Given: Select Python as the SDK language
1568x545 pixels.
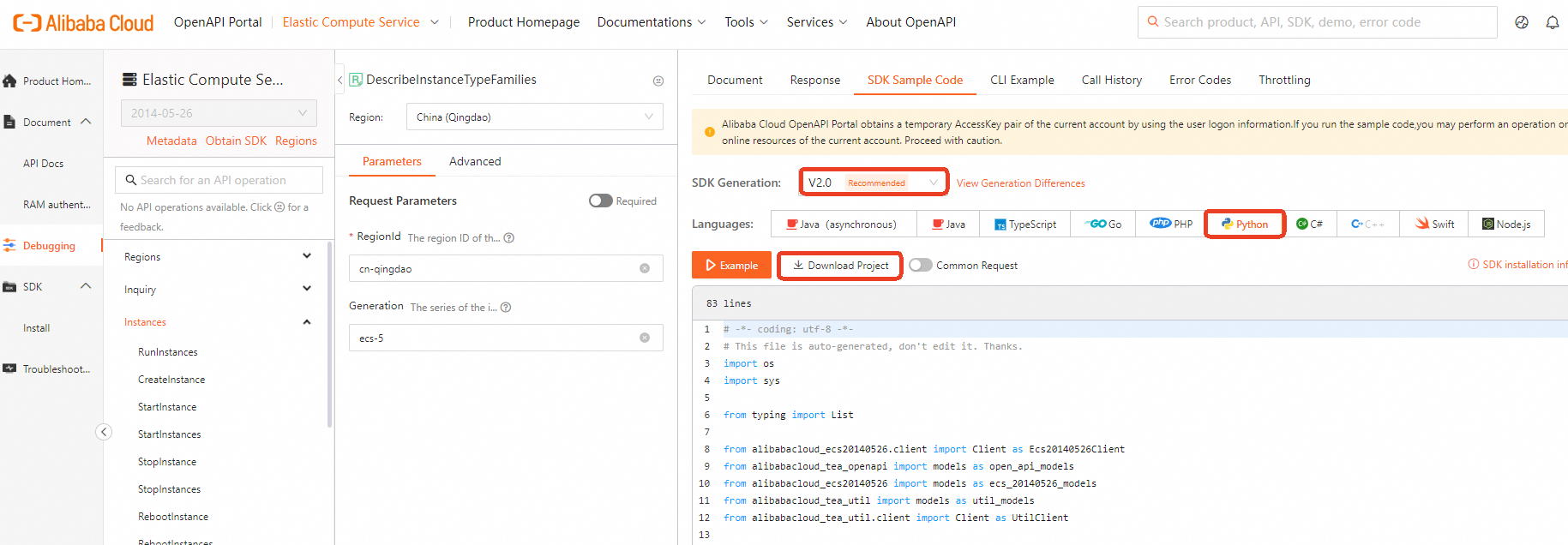Looking at the screenshot, I should 1245,225.
